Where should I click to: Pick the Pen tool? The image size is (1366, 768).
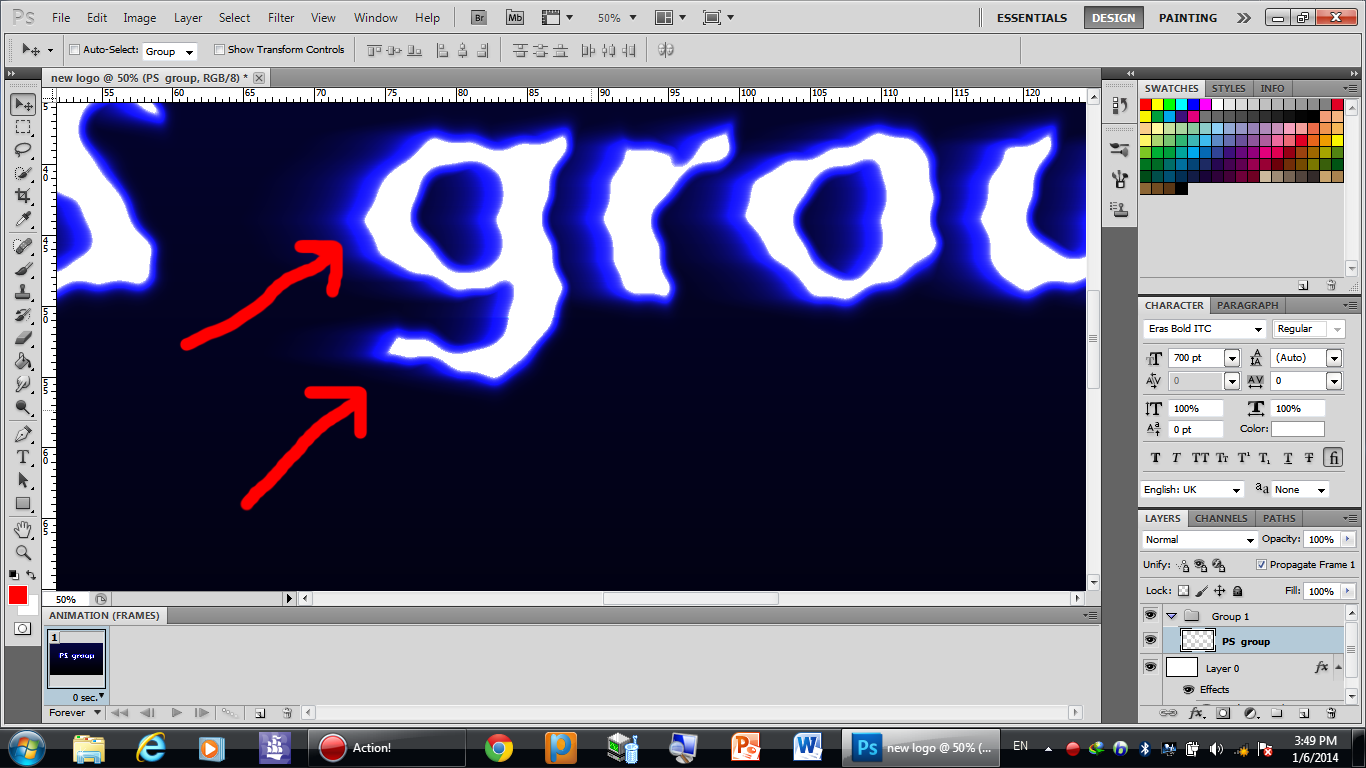click(23, 434)
